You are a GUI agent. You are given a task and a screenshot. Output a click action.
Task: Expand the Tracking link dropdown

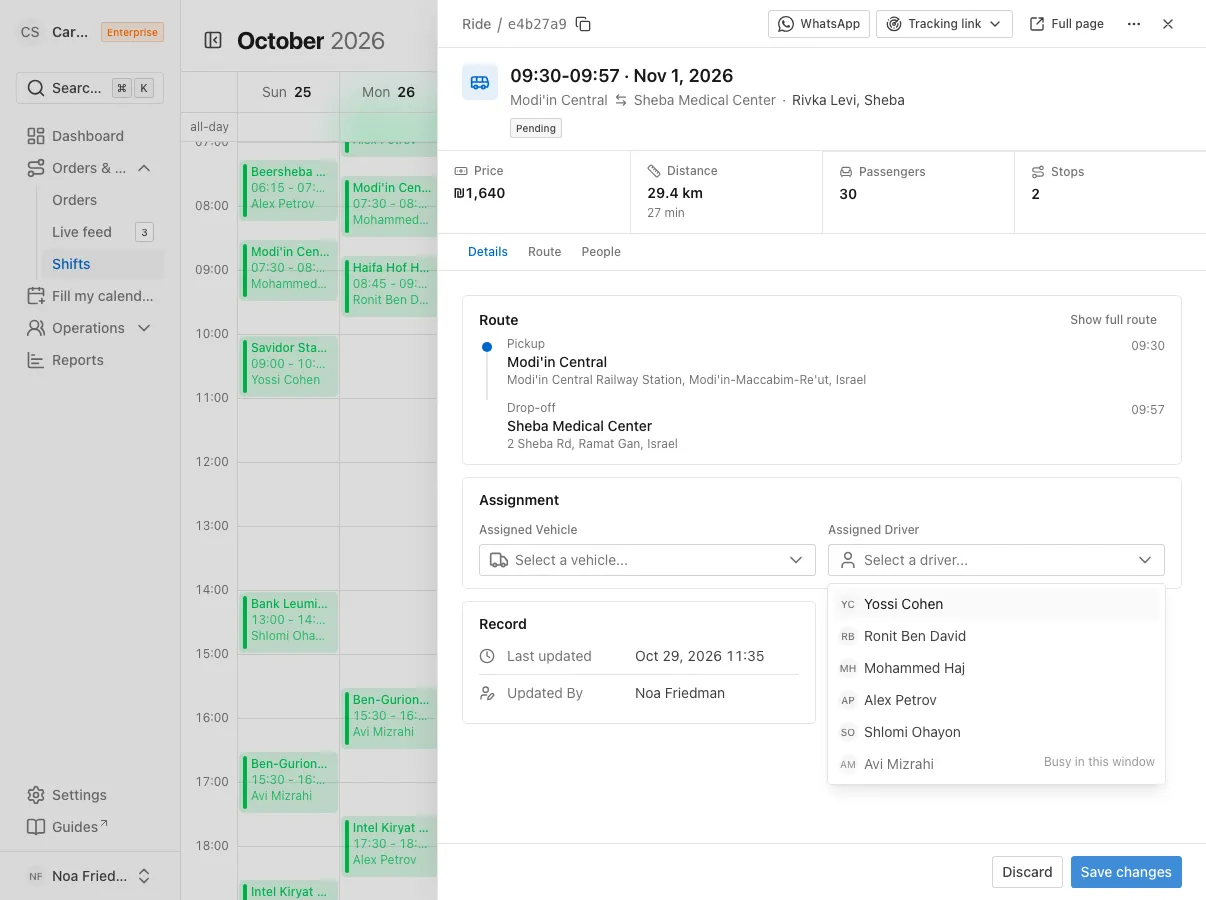pyautogui.click(x=944, y=24)
